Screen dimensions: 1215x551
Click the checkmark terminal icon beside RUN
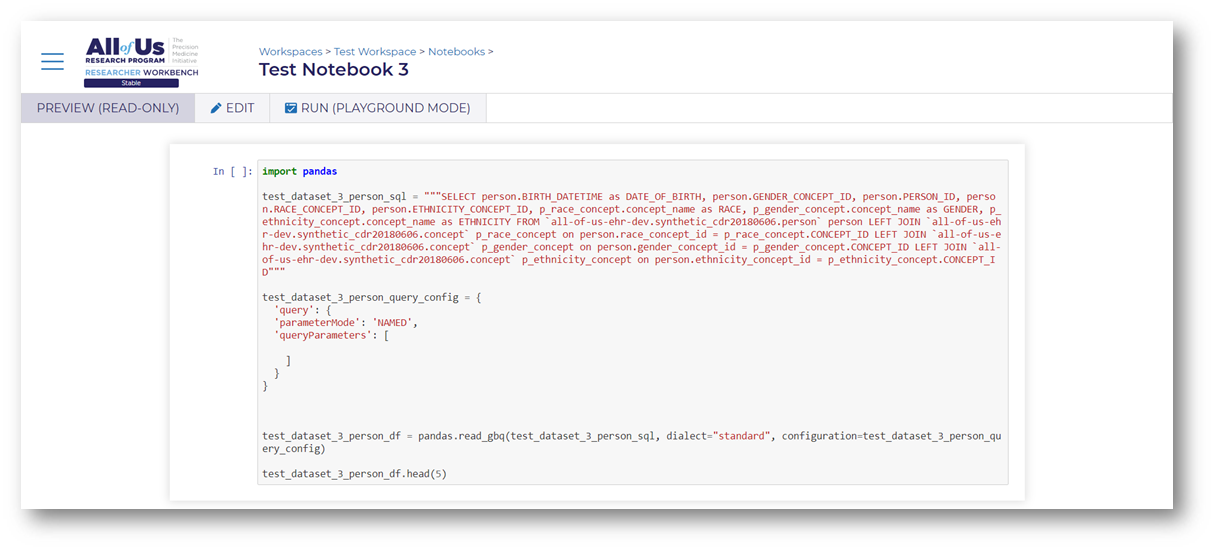[x=291, y=108]
